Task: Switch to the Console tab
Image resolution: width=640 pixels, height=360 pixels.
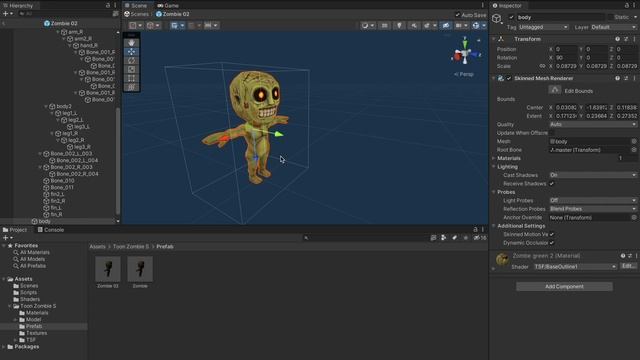Action: point(51,230)
